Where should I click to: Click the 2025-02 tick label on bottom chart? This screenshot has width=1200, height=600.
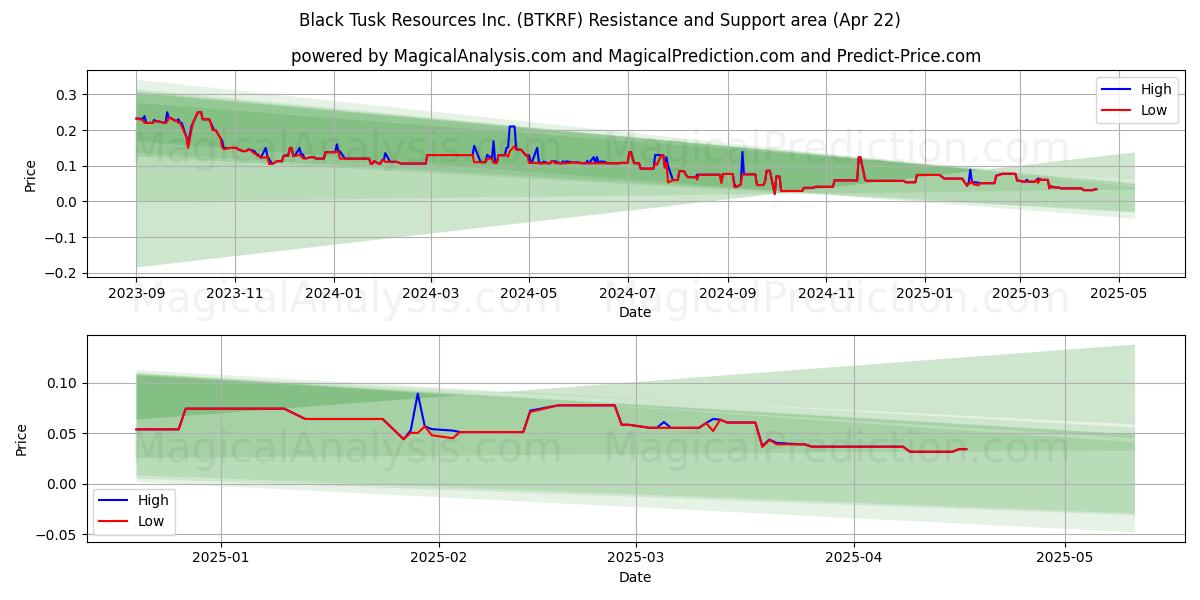[x=439, y=559]
